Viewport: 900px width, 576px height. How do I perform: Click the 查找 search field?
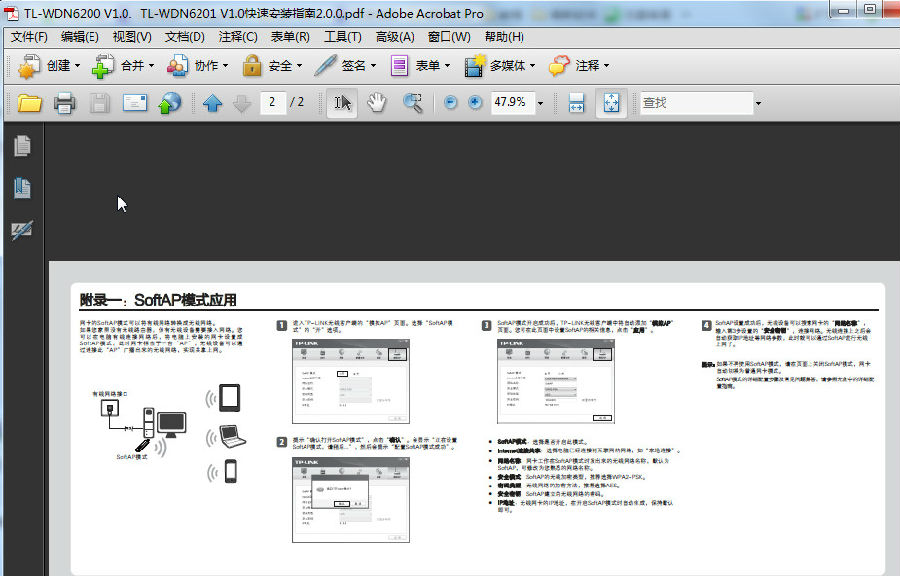tap(696, 103)
